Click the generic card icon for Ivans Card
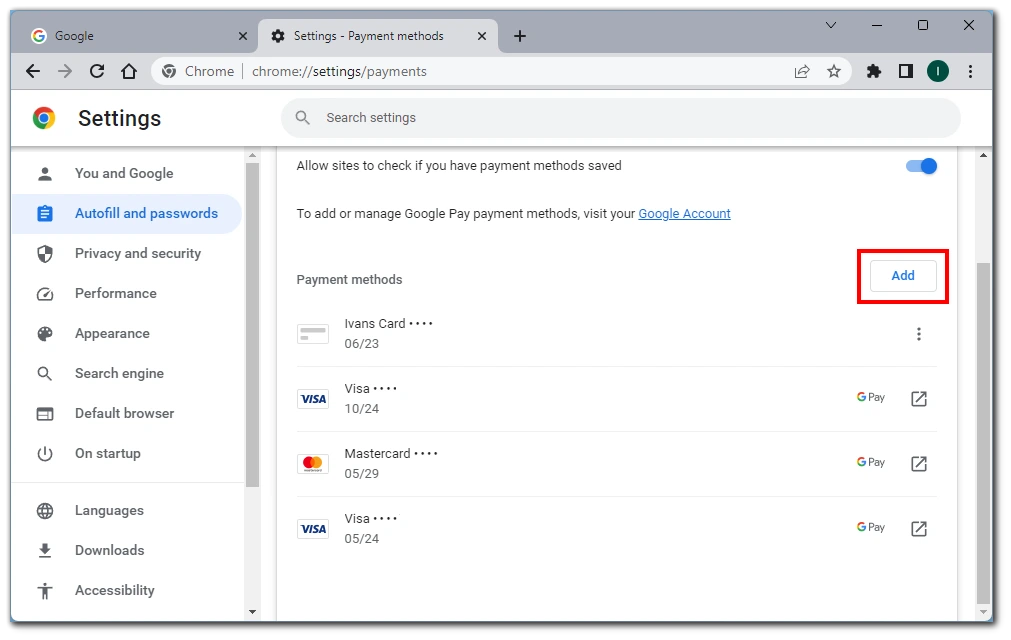Image resolution: width=1011 pixels, height=640 pixels. pos(313,334)
